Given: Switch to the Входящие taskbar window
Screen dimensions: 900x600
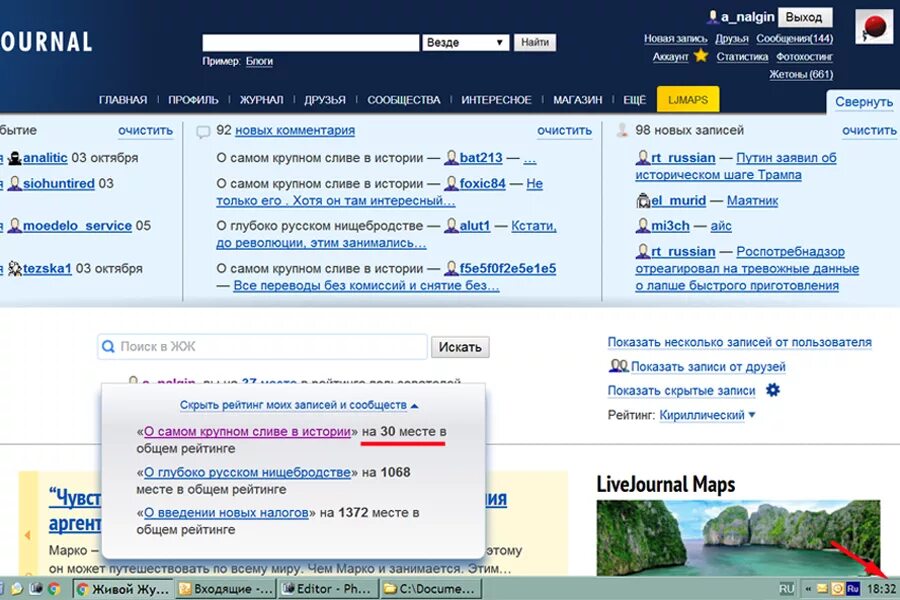Looking at the screenshot, I should coord(226,589).
